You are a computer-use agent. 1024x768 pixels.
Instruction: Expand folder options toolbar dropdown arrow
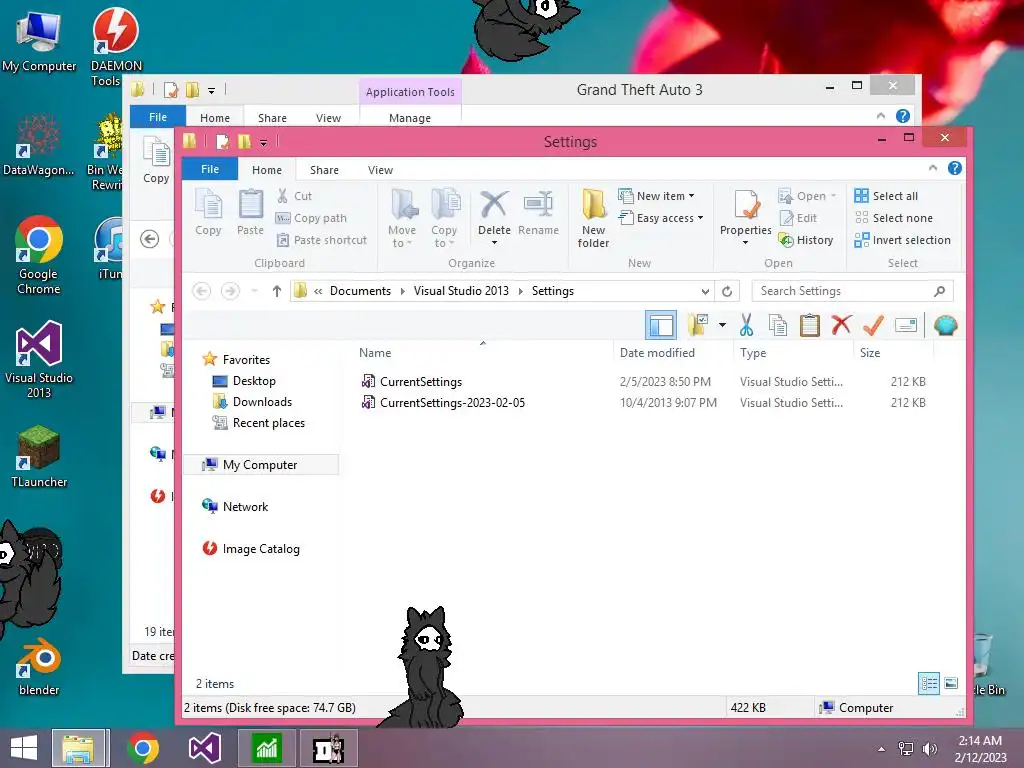[x=722, y=325]
